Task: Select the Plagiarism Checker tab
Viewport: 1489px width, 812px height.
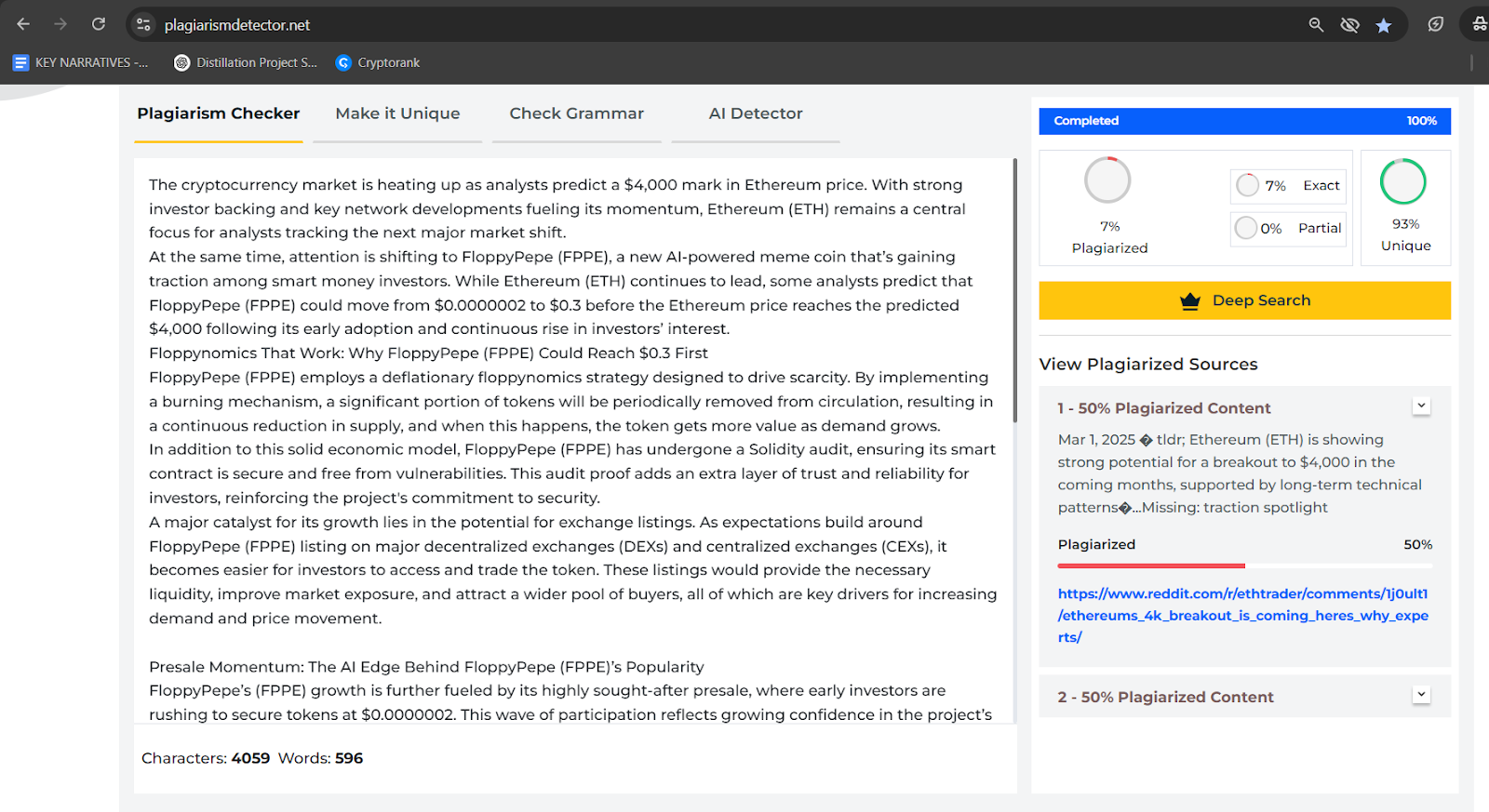Action: [x=219, y=113]
